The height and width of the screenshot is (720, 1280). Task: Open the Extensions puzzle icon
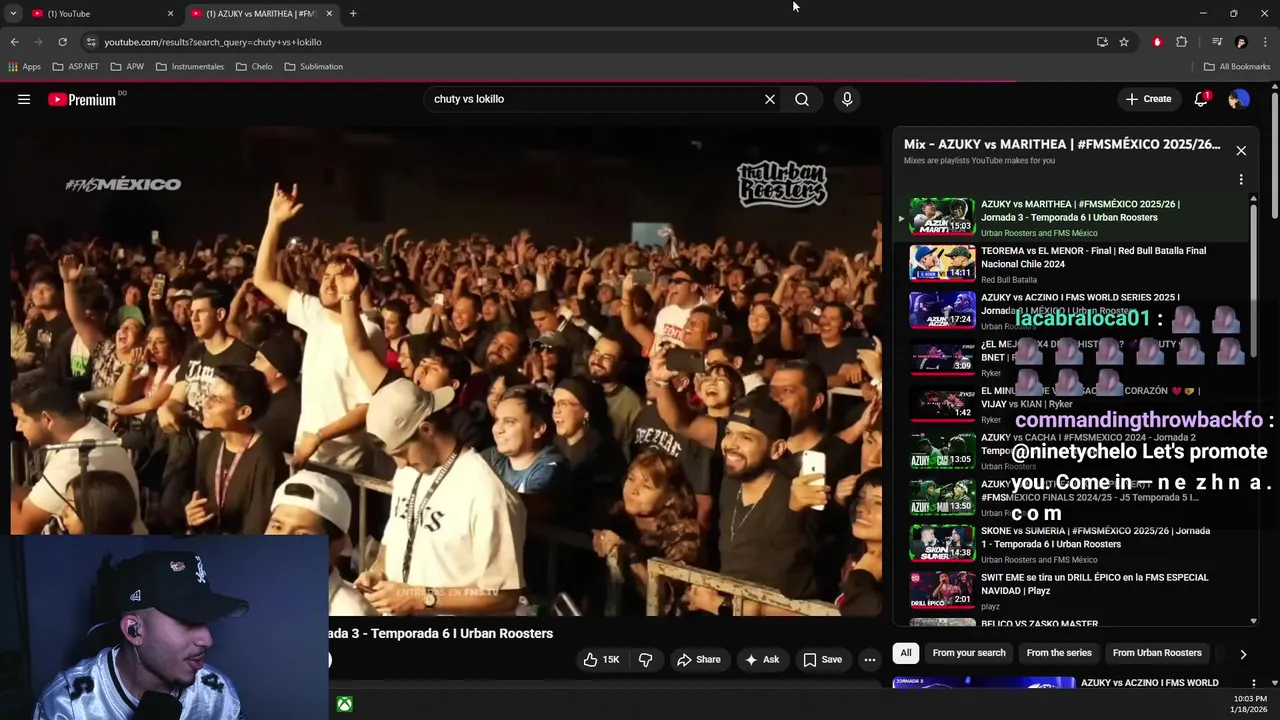(x=1182, y=42)
